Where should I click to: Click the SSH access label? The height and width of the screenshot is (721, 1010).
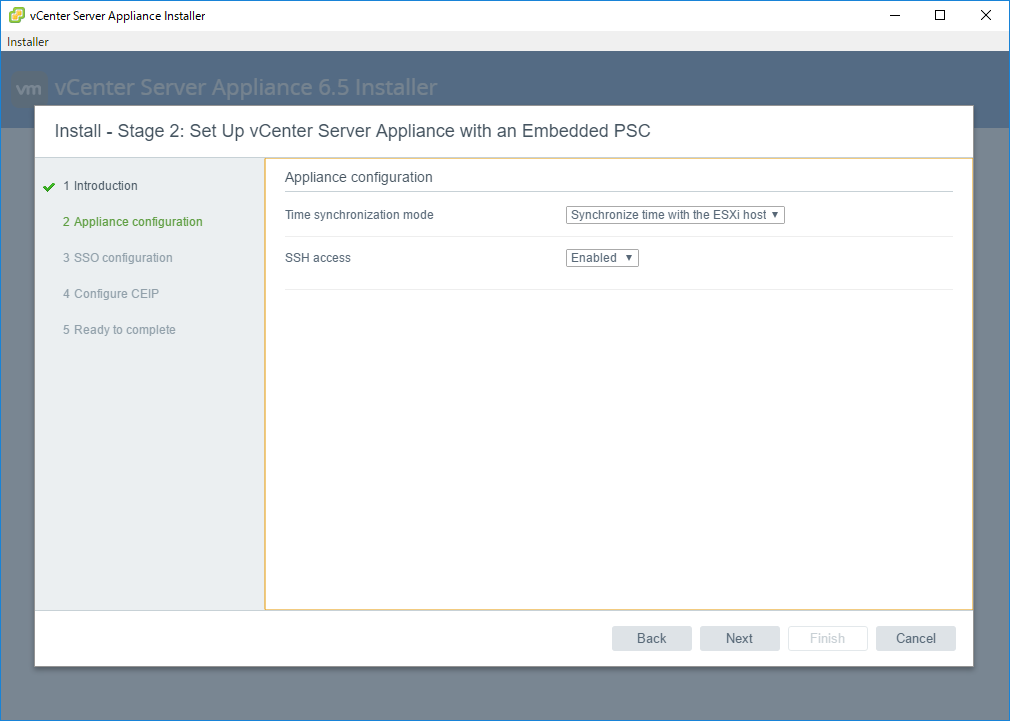tap(318, 258)
